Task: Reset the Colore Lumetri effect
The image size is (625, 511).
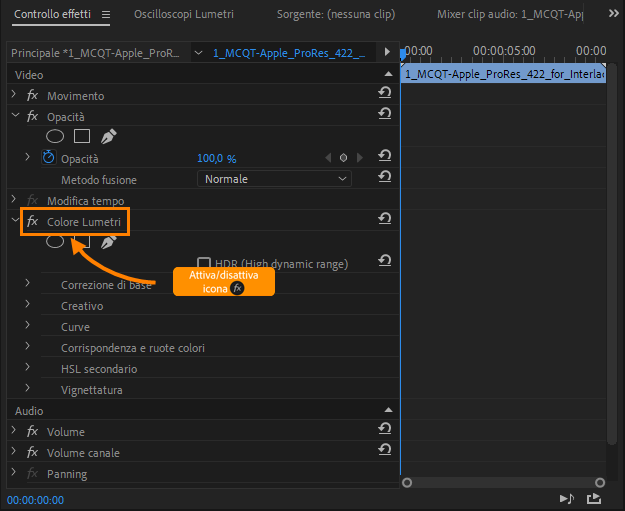Action: [385, 219]
